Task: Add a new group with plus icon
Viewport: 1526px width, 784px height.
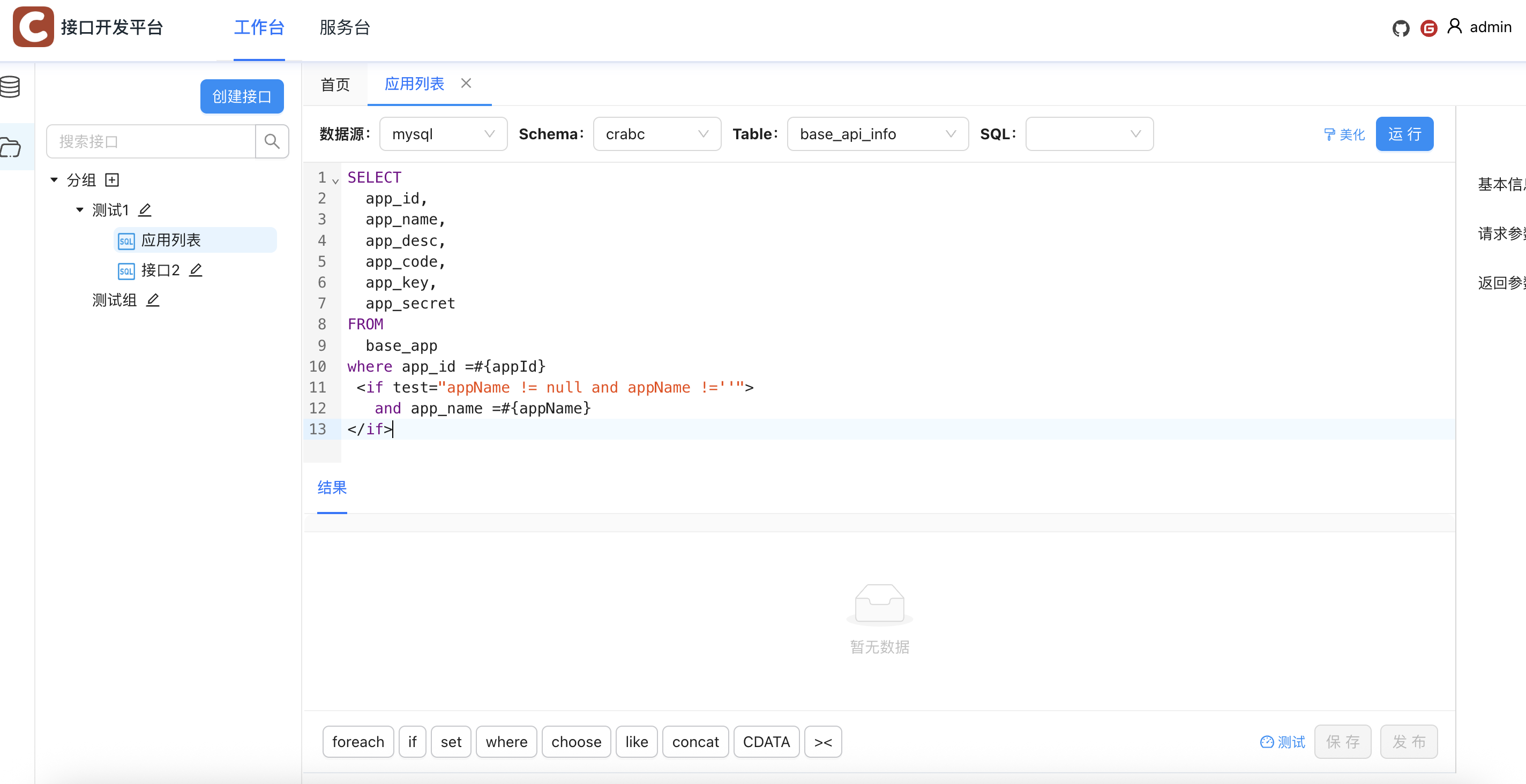Action: (112, 179)
